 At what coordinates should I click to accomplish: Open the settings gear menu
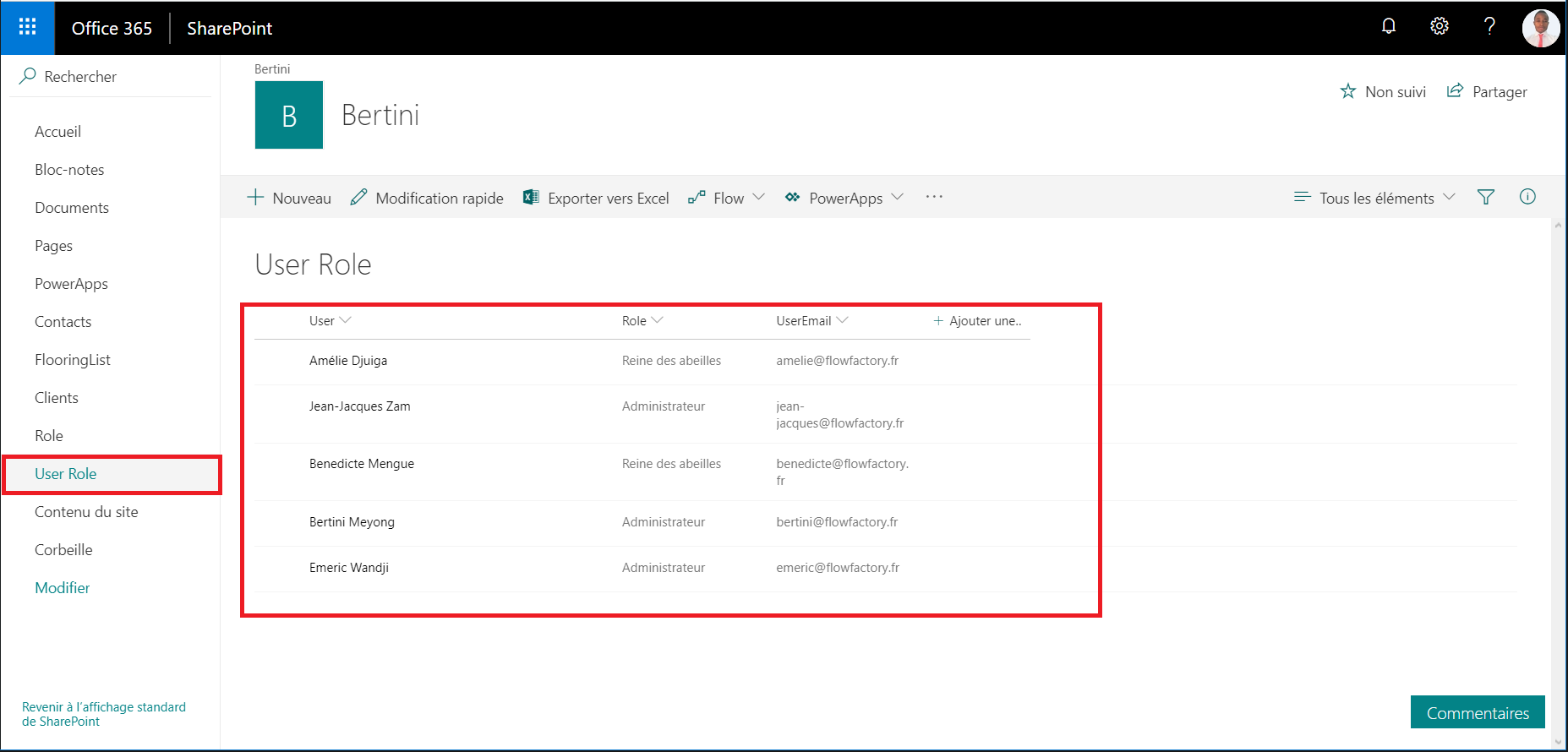(x=1440, y=27)
